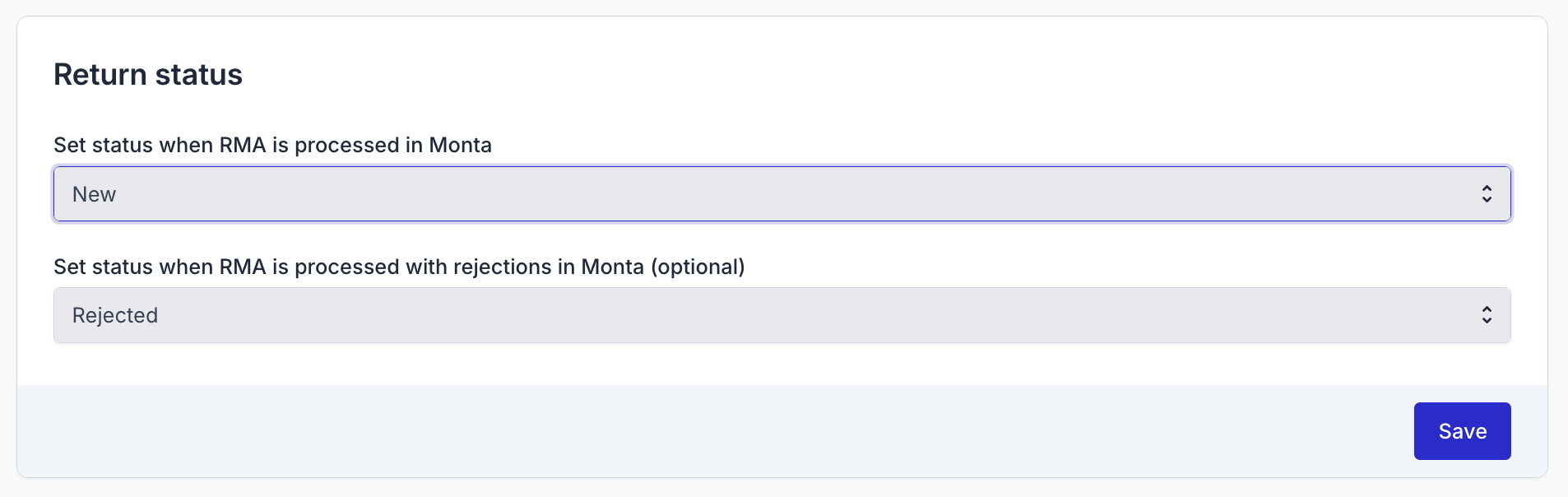Click the selected value 'Rejected'

tap(115, 316)
